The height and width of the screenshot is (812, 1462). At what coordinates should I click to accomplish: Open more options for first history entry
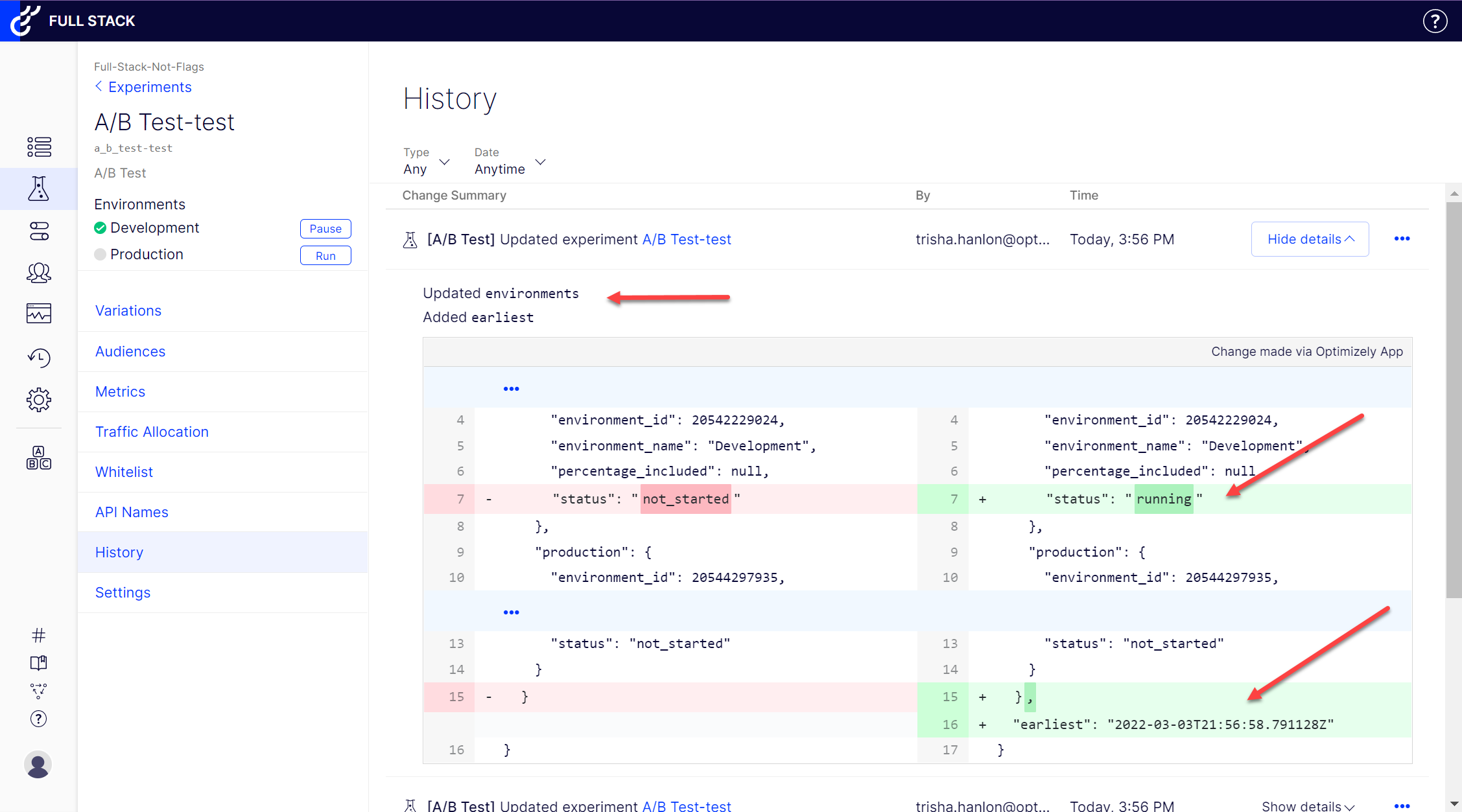click(x=1402, y=239)
